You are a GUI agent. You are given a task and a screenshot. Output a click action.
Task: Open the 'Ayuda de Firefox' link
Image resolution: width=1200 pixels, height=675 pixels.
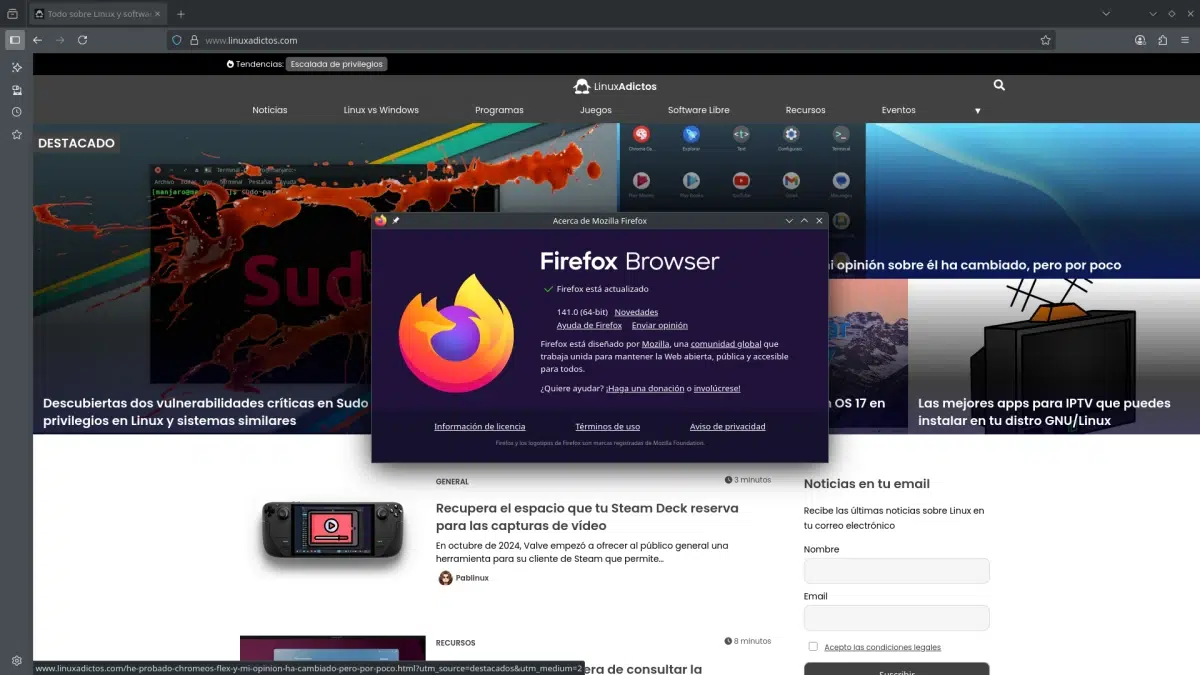[x=589, y=325]
